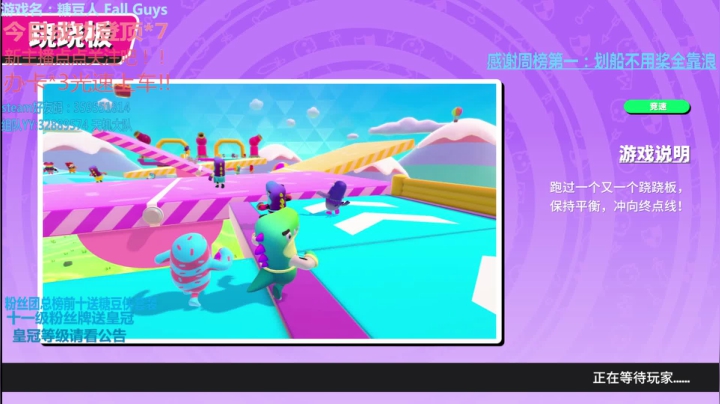Click the 跷跷板 level title banner

[70, 38]
